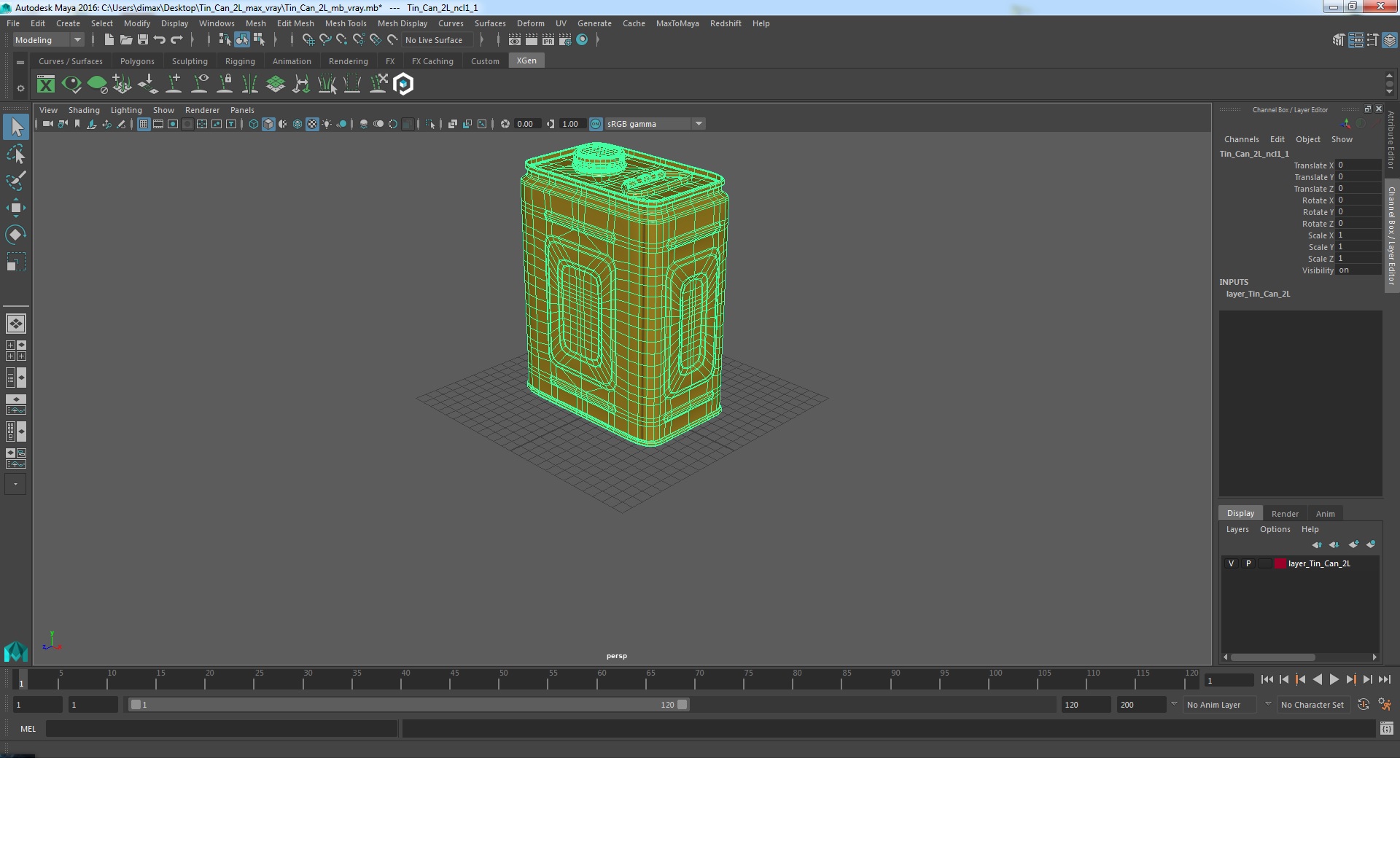The image size is (1400, 844).
Task: Click snap to grids magnet icon
Action: (x=308, y=39)
